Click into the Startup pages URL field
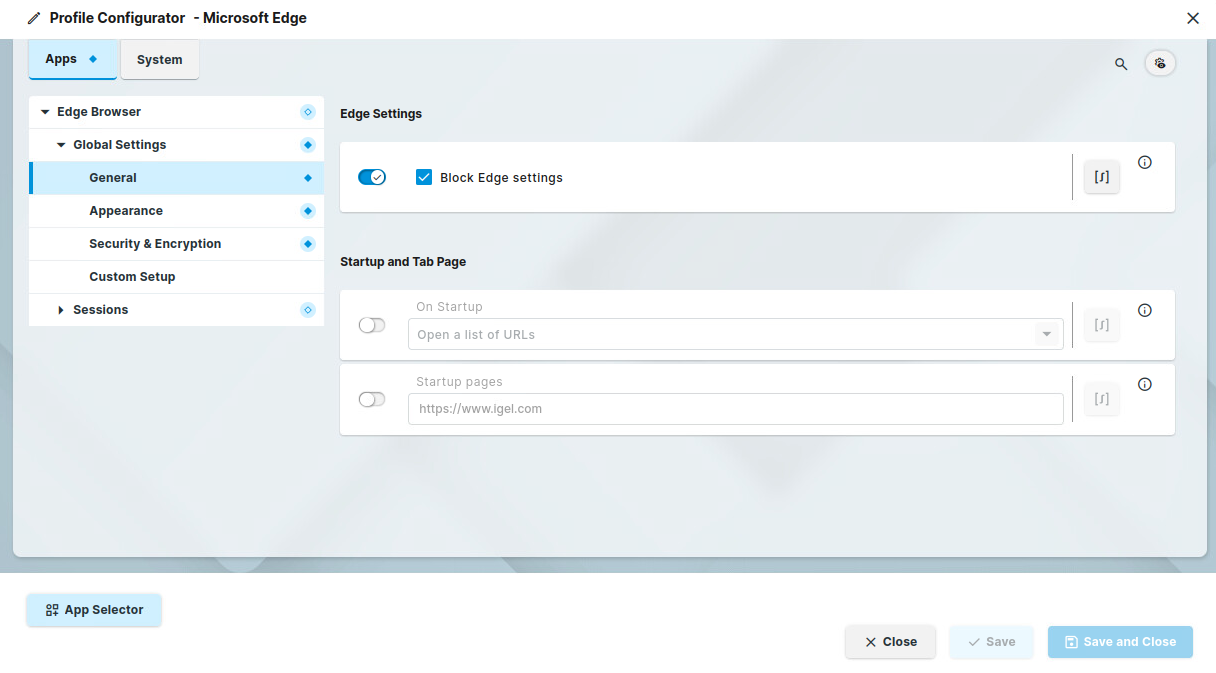The height and width of the screenshot is (673, 1216). click(x=735, y=409)
